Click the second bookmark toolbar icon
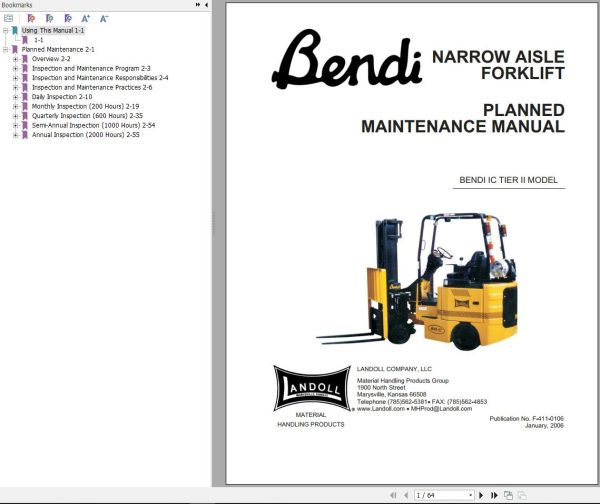Screen dimensions: 600x504 pyautogui.click(x=49, y=18)
